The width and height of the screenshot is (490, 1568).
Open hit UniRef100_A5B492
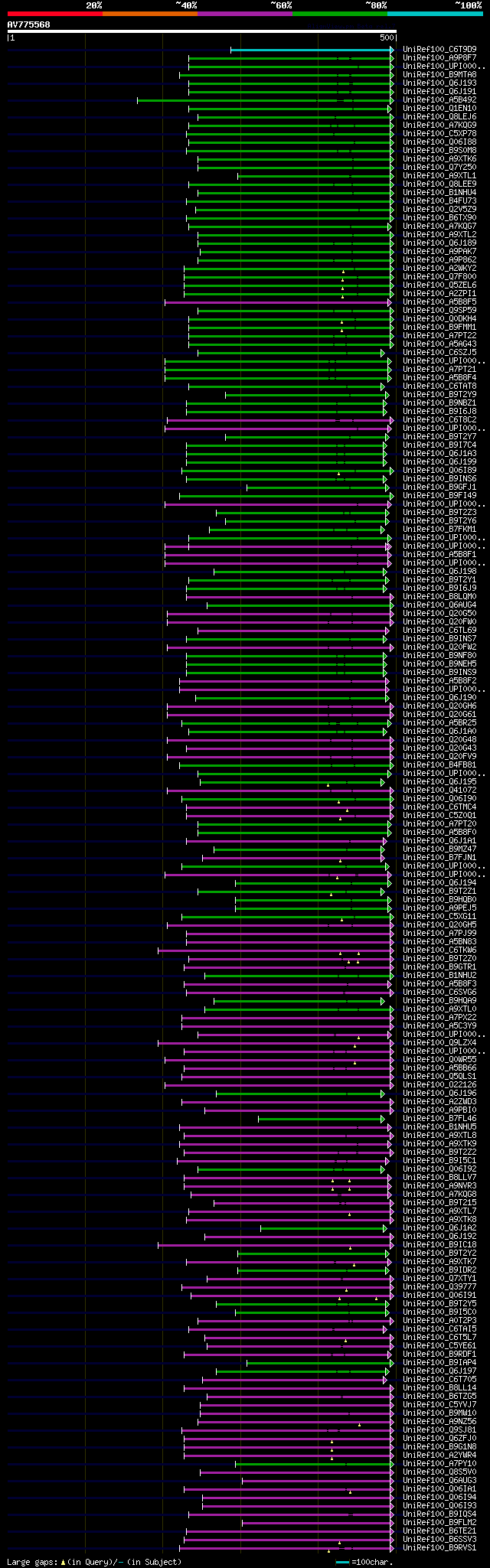tap(439, 100)
